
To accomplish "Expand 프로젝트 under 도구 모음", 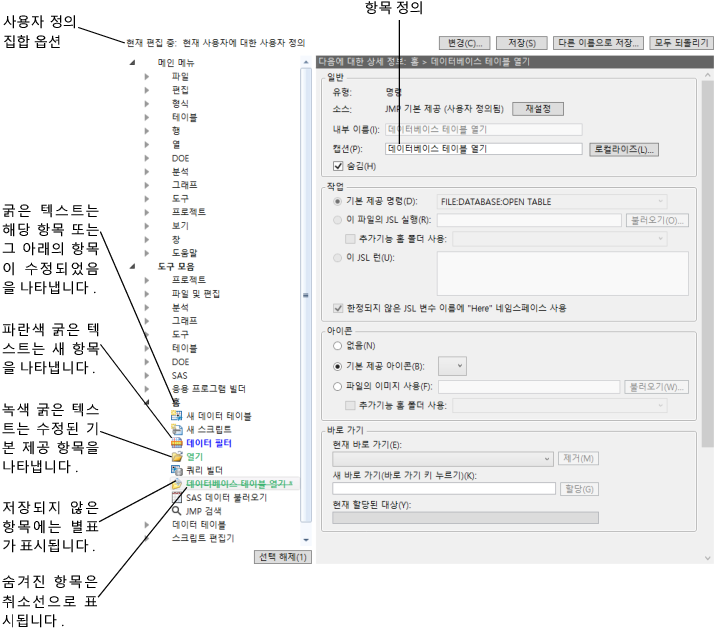I will [x=147, y=280].
